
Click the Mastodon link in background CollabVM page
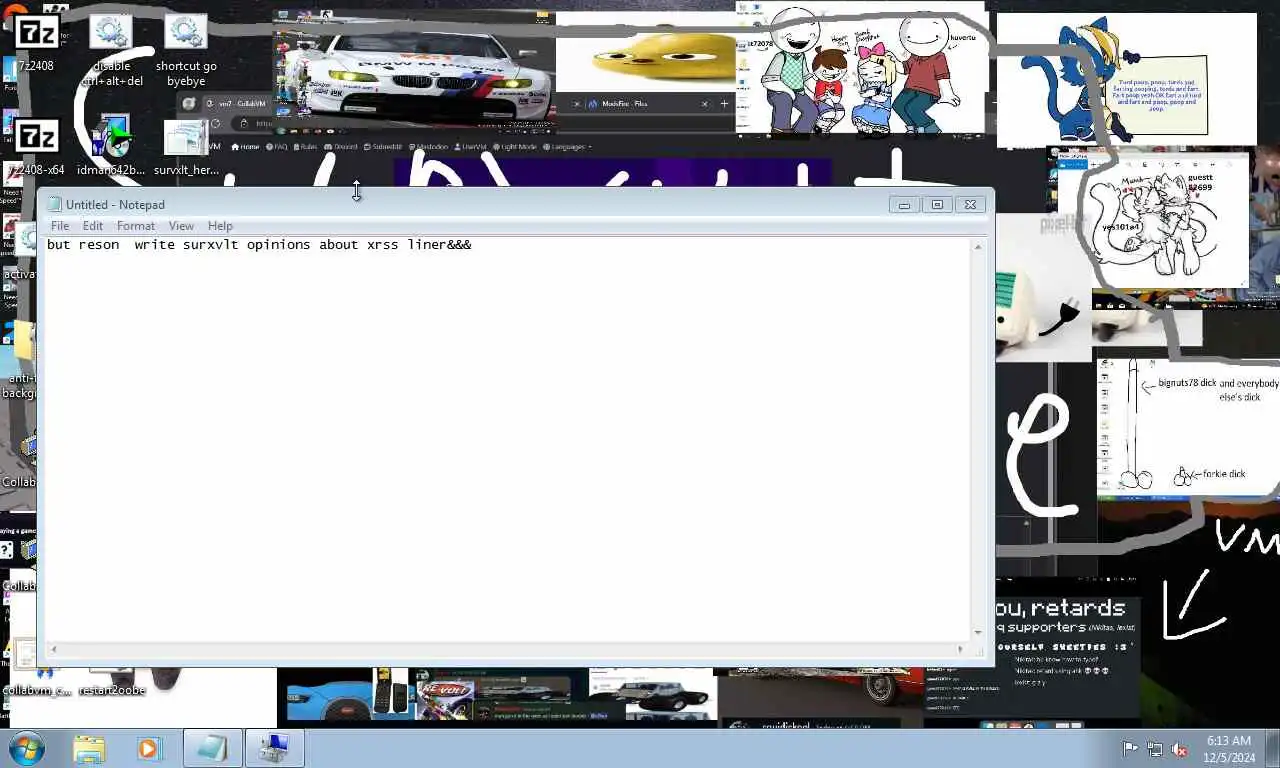click(428, 147)
